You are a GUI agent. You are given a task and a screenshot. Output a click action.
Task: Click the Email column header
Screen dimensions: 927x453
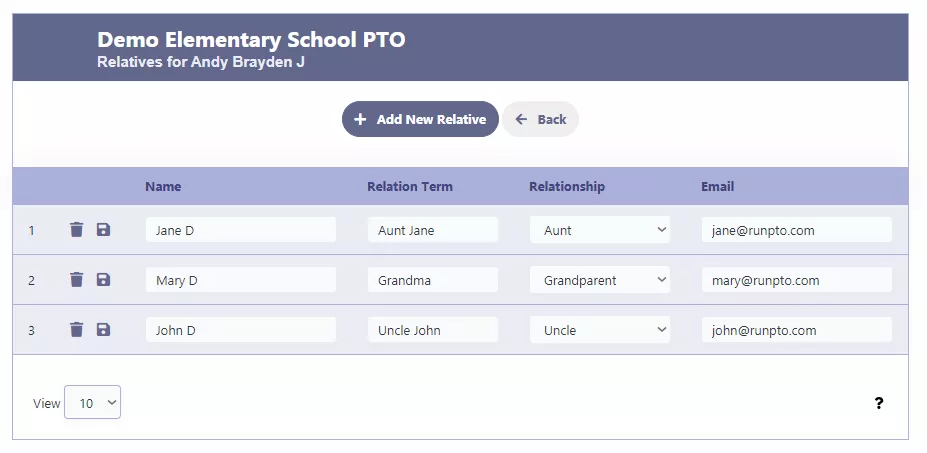[x=717, y=186]
